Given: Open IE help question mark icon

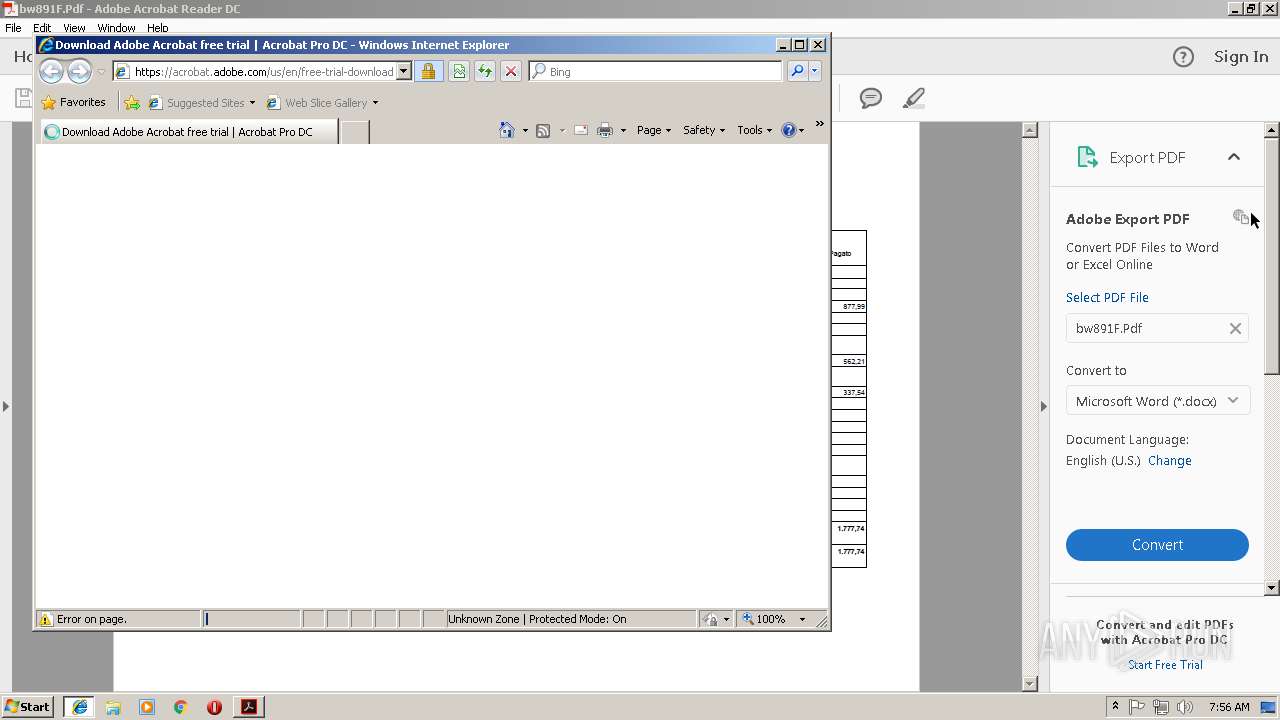Looking at the screenshot, I should (788, 130).
